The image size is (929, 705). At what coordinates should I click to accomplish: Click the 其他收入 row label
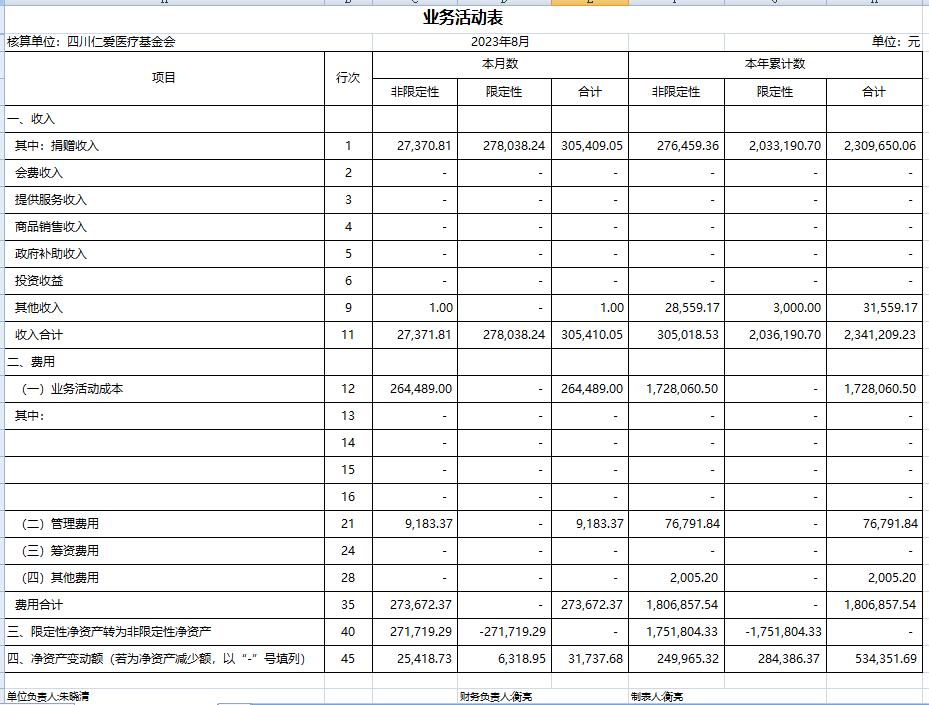39,308
